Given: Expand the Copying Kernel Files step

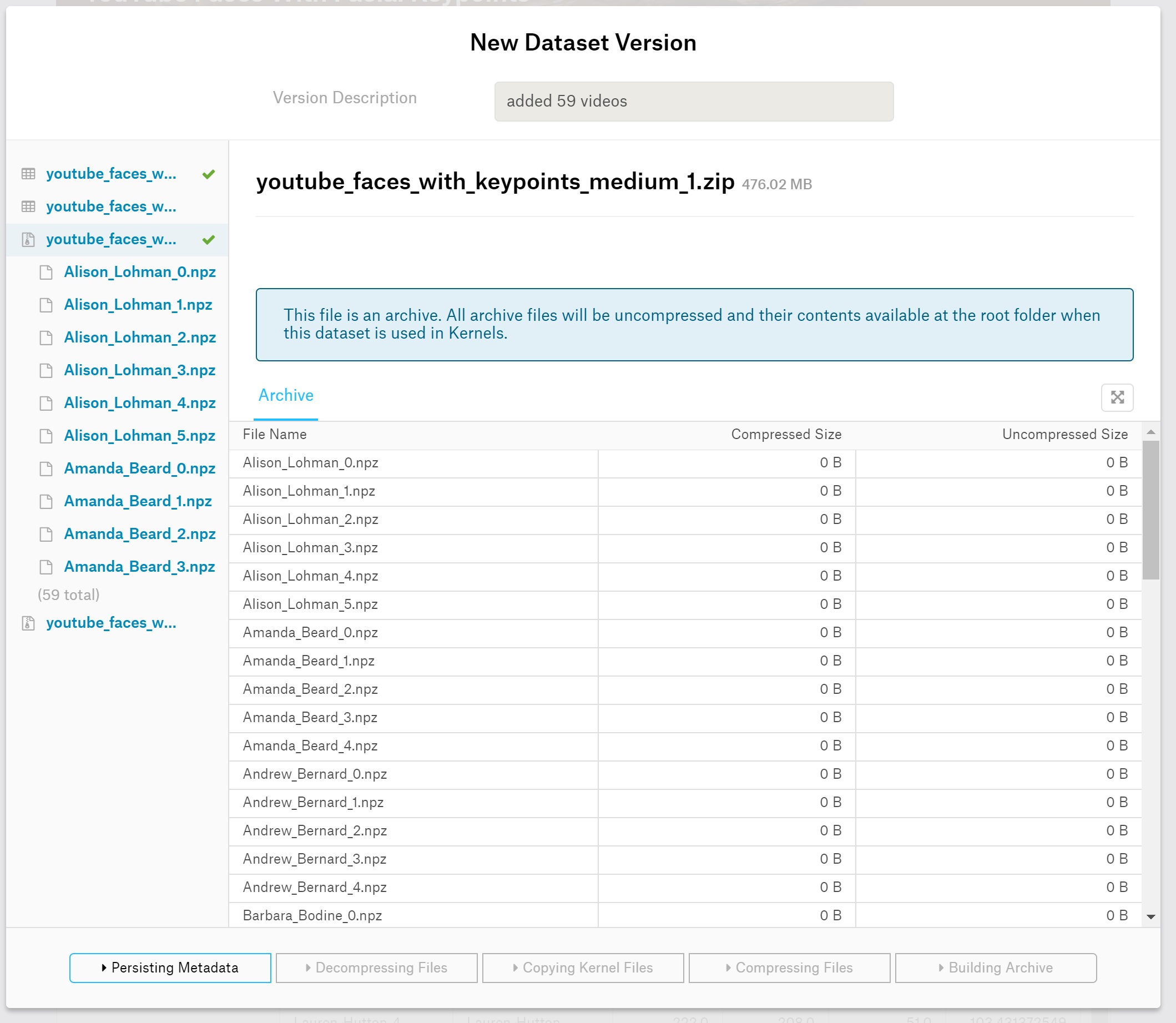Looking at the screenshot, I should [x=583, y=967].
